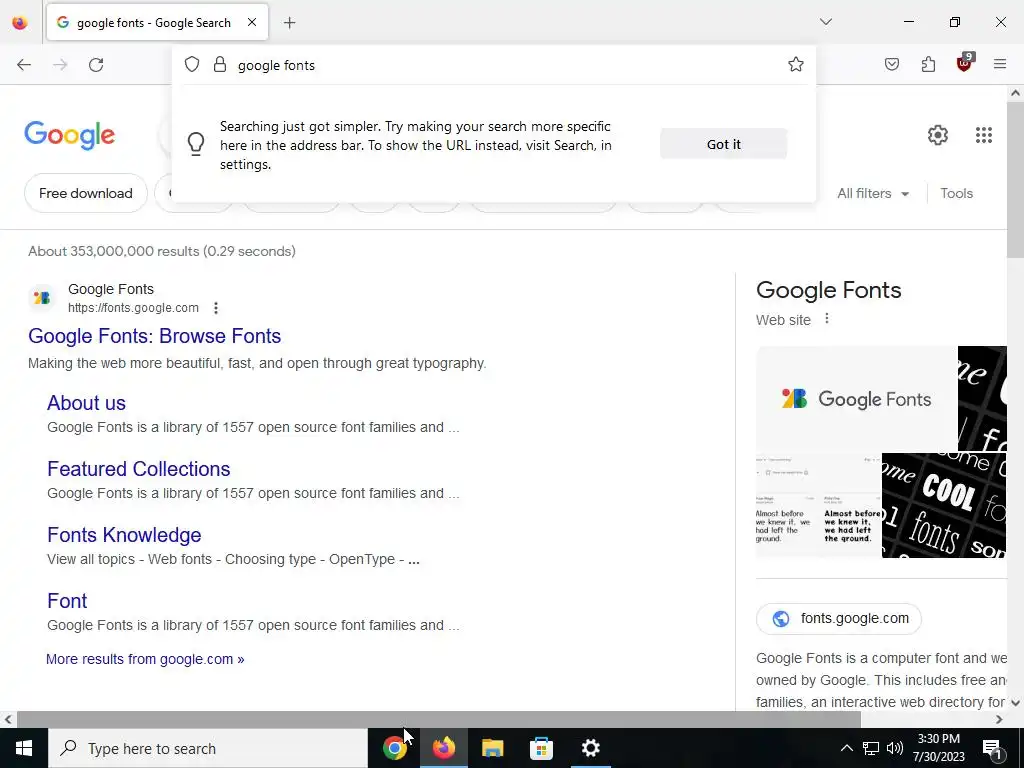Open the Google apps grid
Viewport: 1024px width, 768px height.
(x=984, y=135)
